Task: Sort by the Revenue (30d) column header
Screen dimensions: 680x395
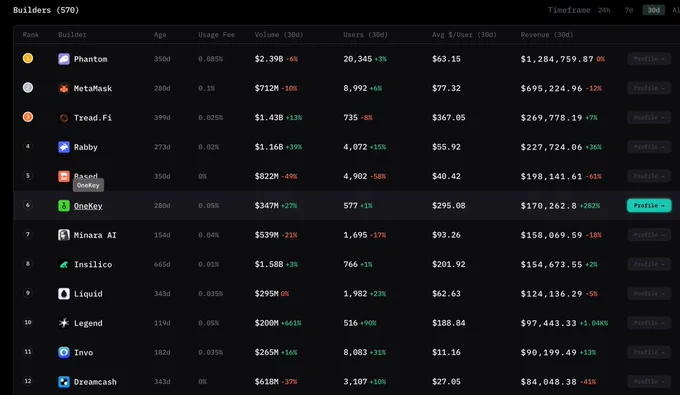Action: (547, 35)
